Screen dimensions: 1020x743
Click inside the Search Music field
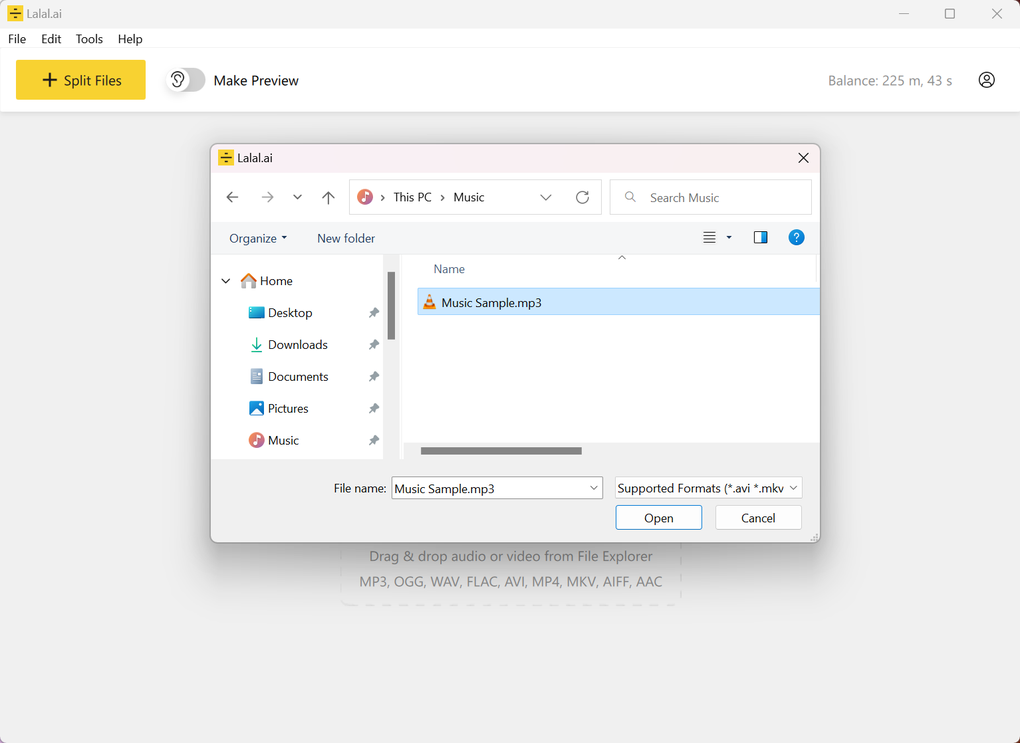pos(710,197)
